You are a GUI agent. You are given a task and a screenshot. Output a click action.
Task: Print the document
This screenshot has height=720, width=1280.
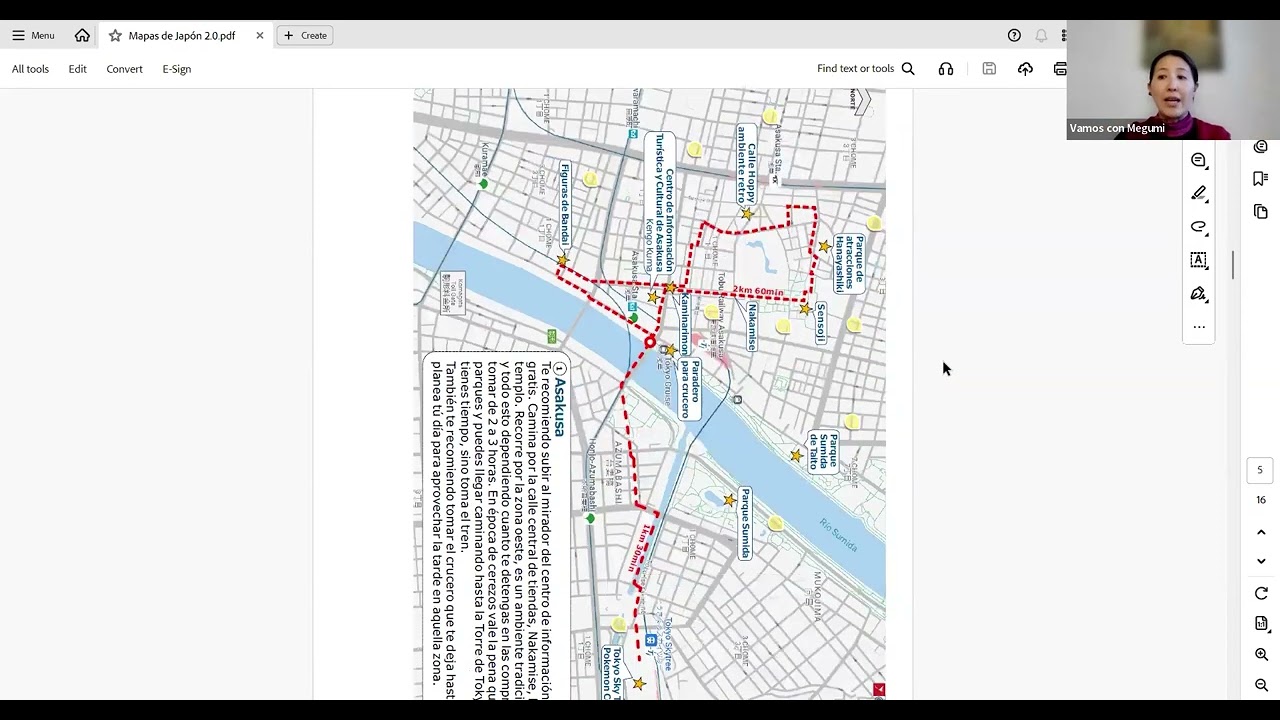[x=1059, y=69]
